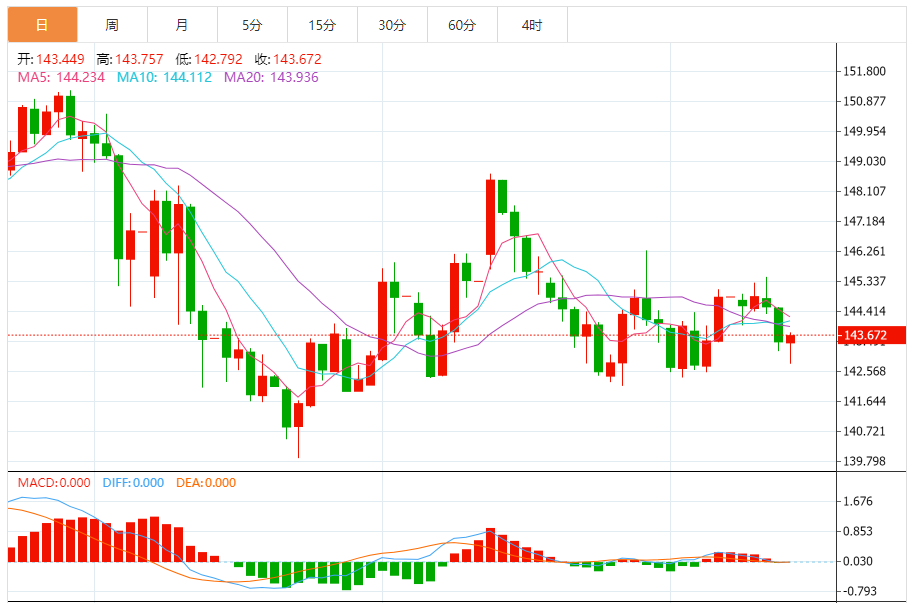This screenshot has width=912, height=603.
Task: Open the 5分 timeframe tab
Action: [252, 25]
